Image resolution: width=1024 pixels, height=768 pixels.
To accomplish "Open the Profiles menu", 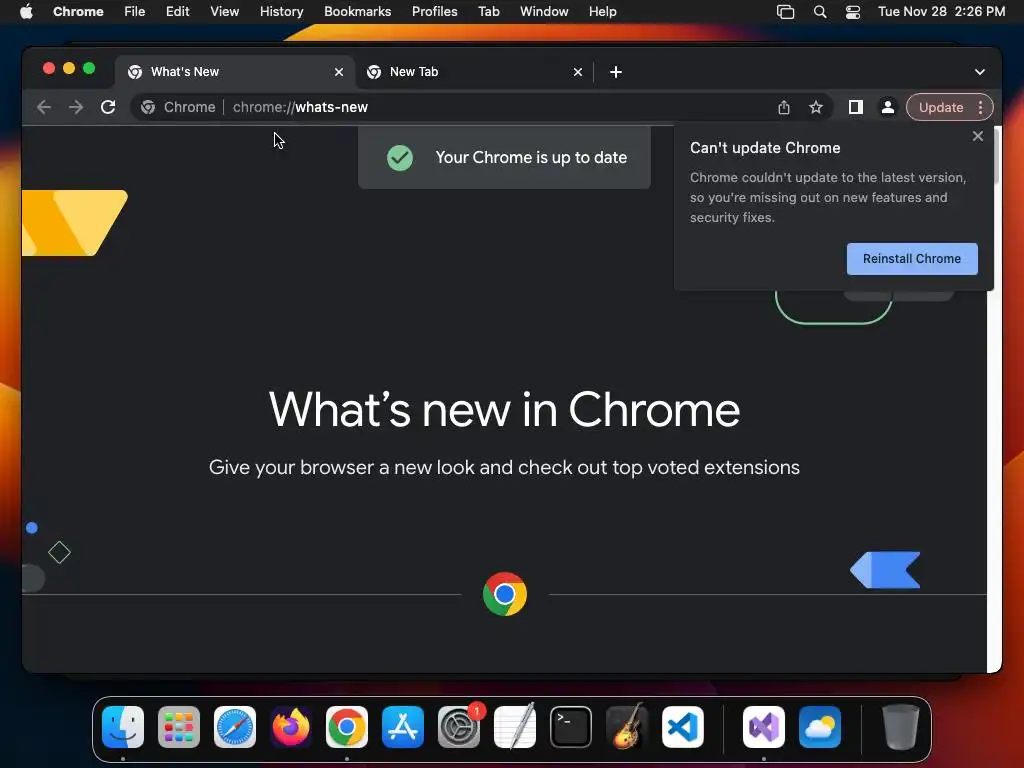I will 434,12.
